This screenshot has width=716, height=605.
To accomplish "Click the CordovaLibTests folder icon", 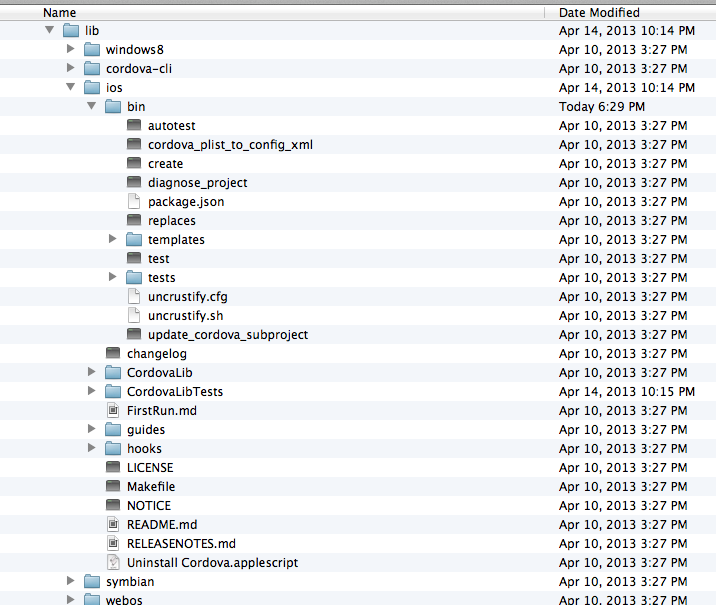I will [x=113, y=391].
